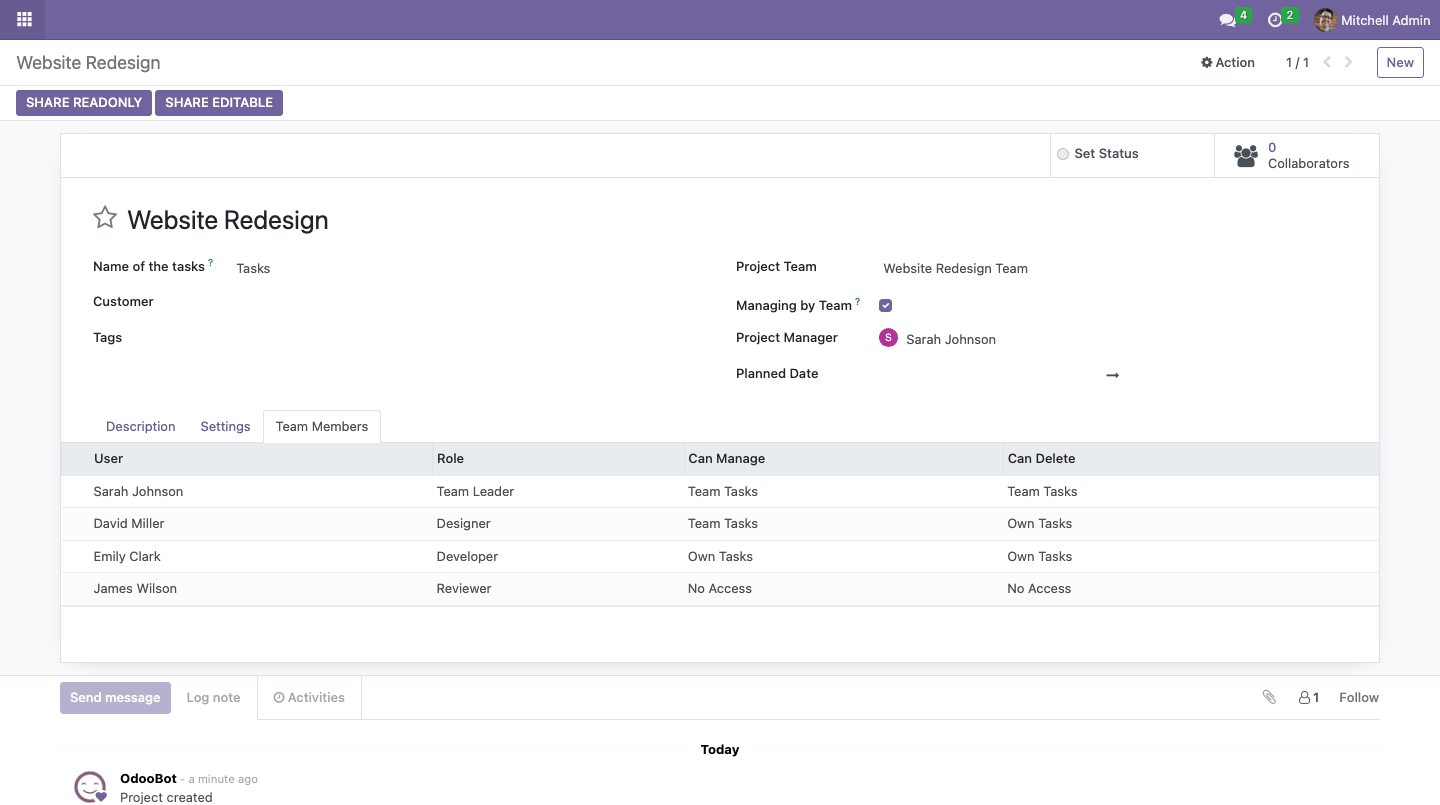Select the Set Status radio indicator
Image resolution: width=1440 pixels, height=805 pixels.
(1063, 154)
